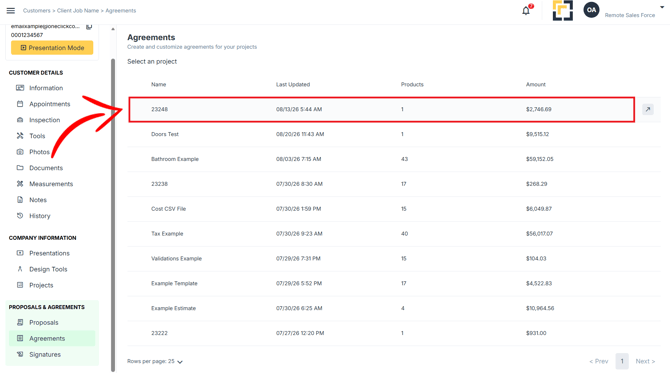Click the Name column header
The height and width of the screenshot is (373, 670).
(x=159, y=85)
